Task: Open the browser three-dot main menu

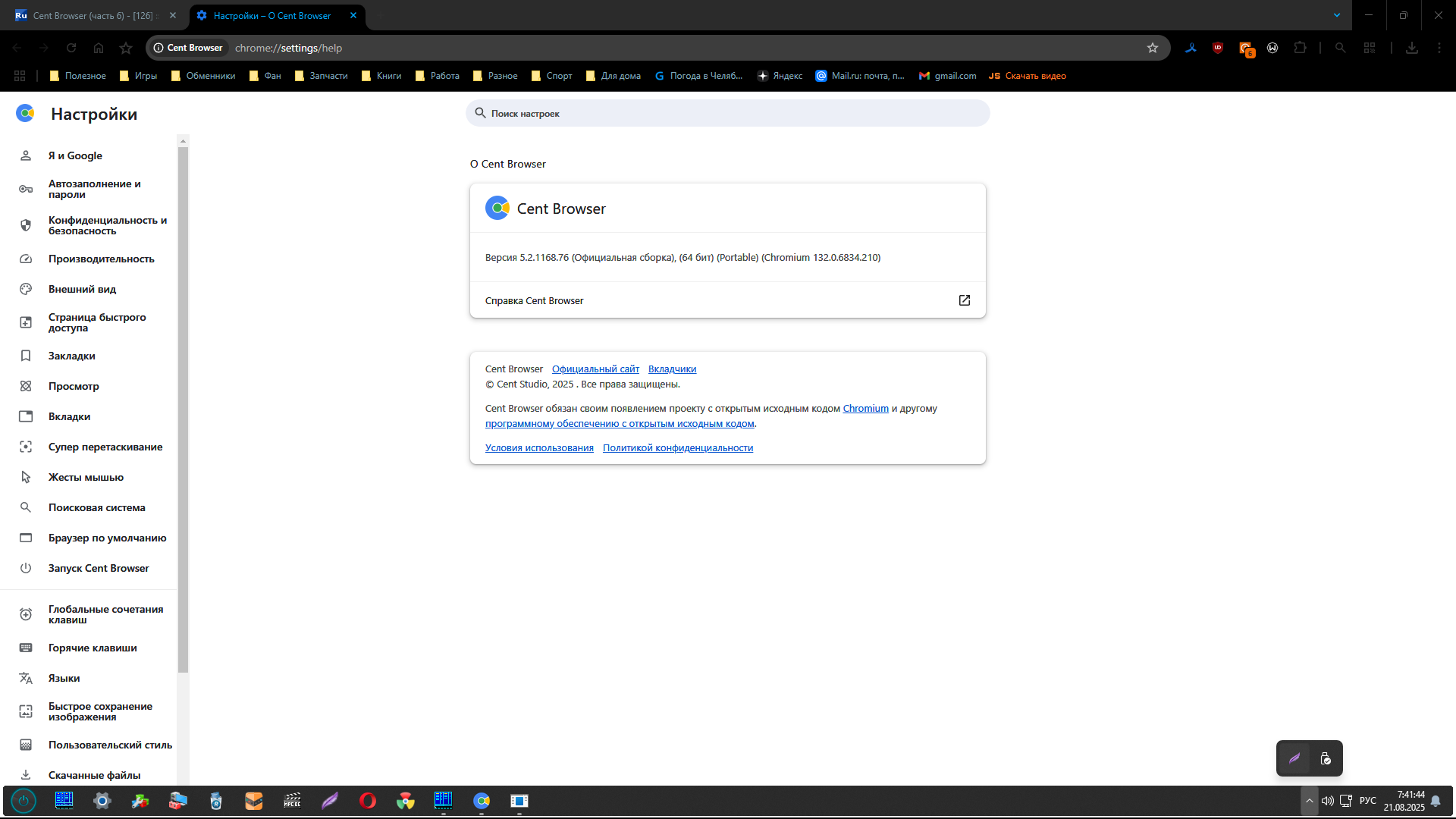Action: click(x=1439, y=48)
